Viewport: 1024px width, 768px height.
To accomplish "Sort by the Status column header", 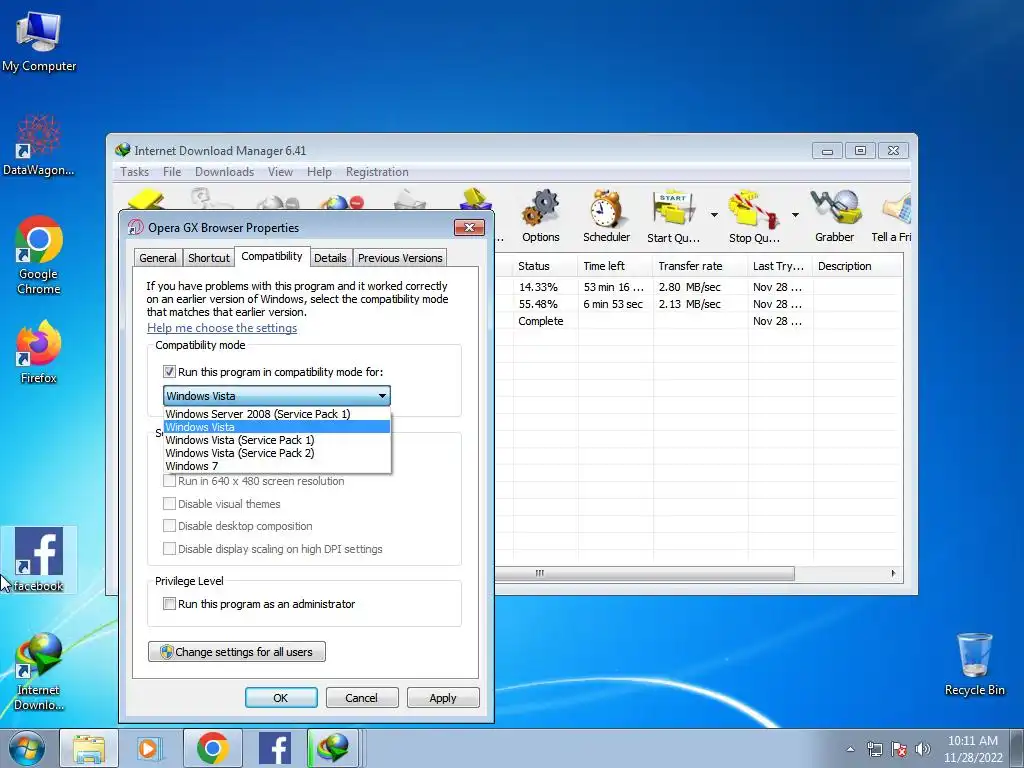I will click(x=545, y=266).
